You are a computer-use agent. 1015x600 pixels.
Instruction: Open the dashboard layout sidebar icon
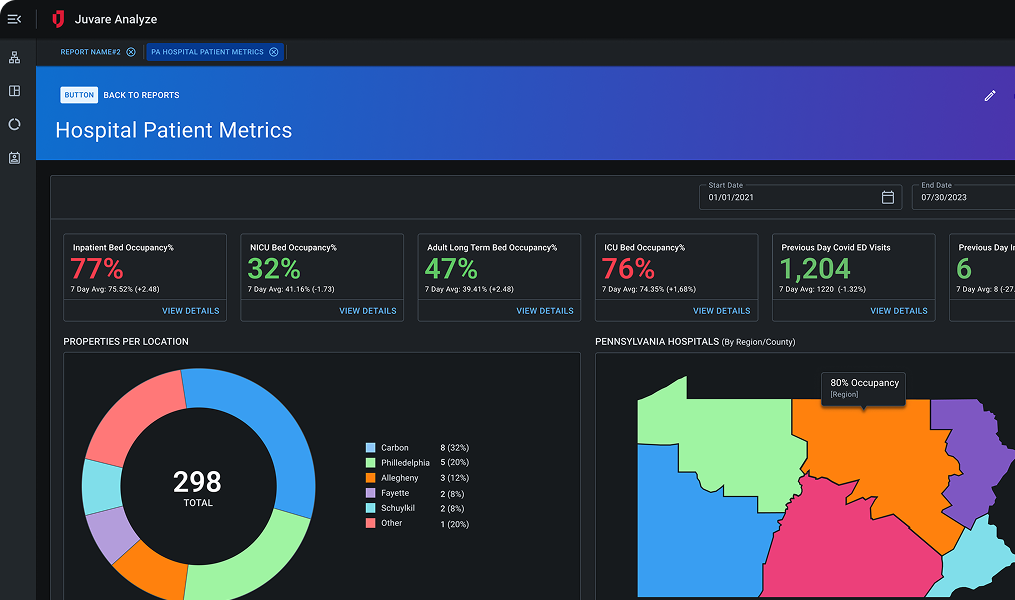click(x=14, y=91)
